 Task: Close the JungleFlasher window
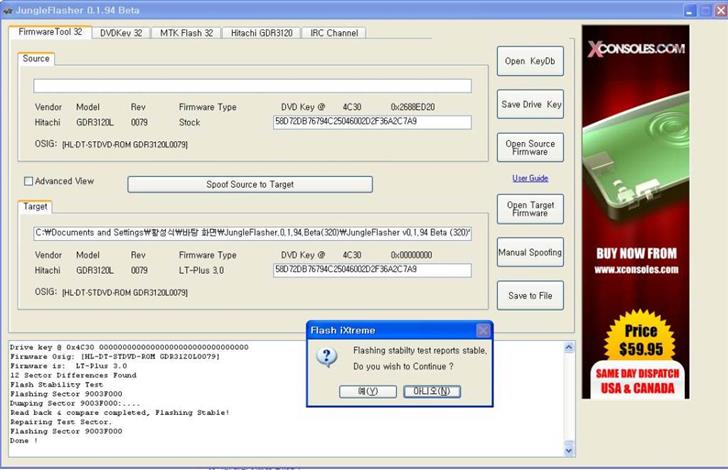pos(721,10)
